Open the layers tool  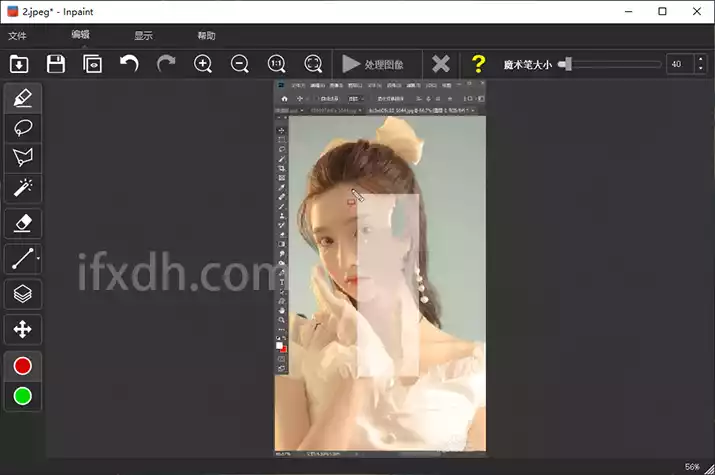point(23,294)
